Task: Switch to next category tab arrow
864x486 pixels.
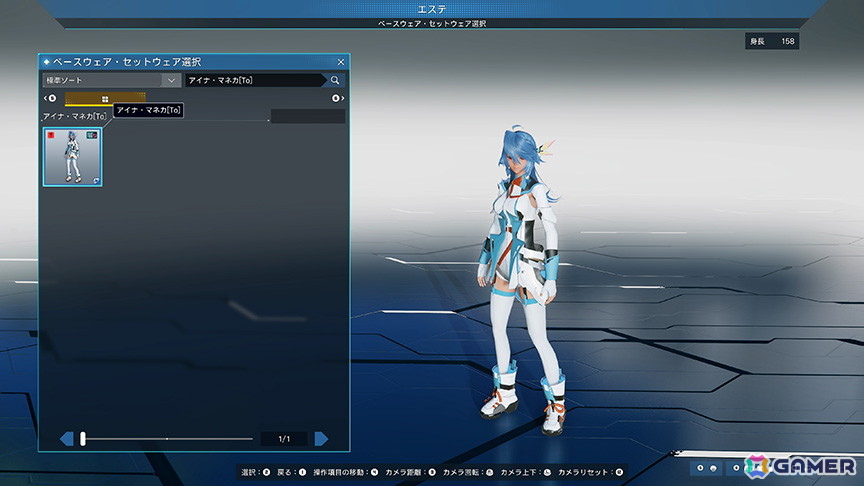Action: coord(338,98)
